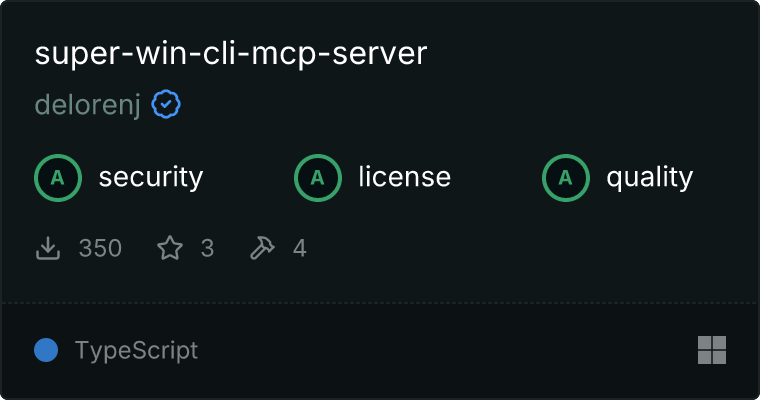Click the star outline icon
Image resolution: width=760 pixels, height=400 pixels.
pos(170,248)
